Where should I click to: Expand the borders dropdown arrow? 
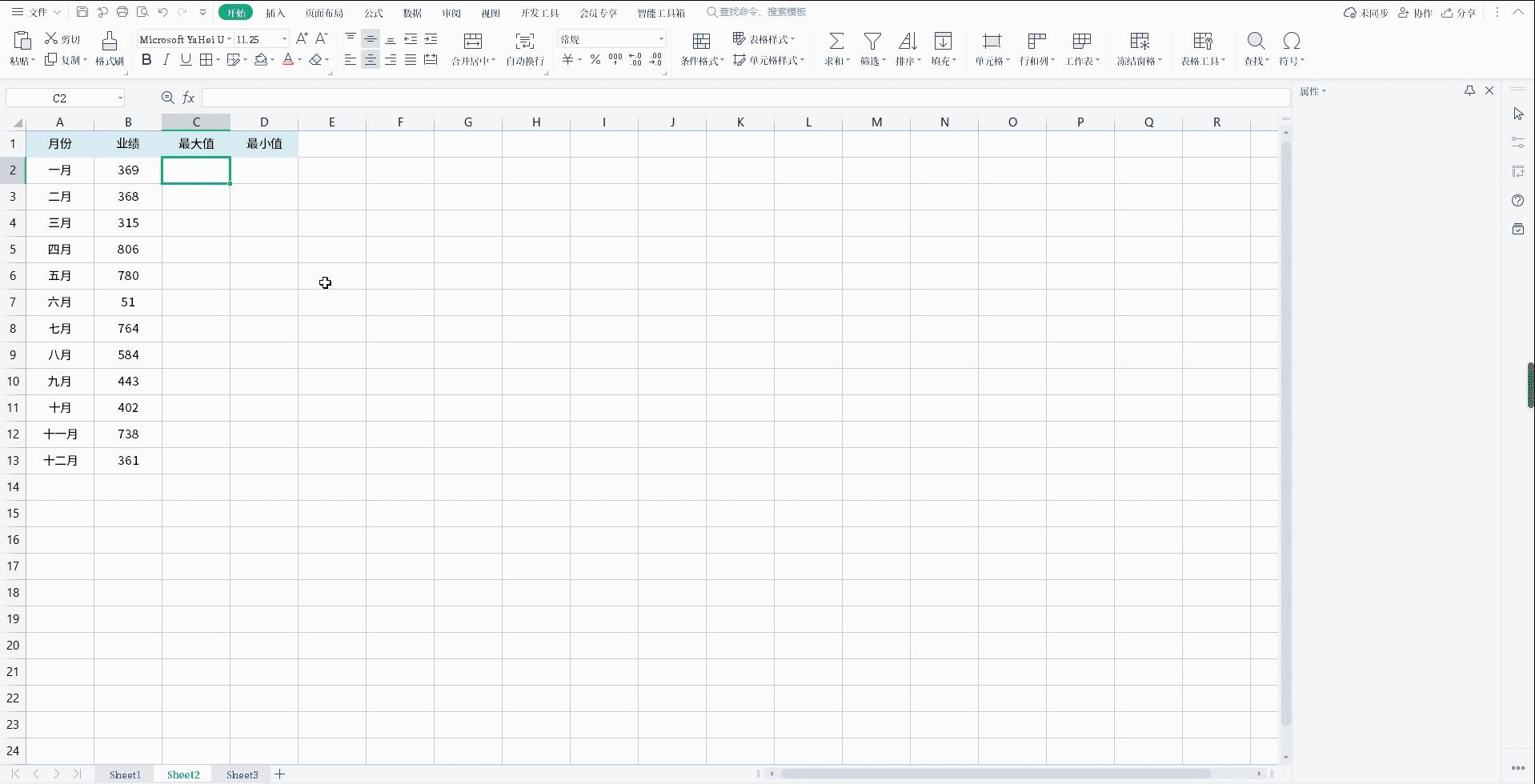(218, 61)
